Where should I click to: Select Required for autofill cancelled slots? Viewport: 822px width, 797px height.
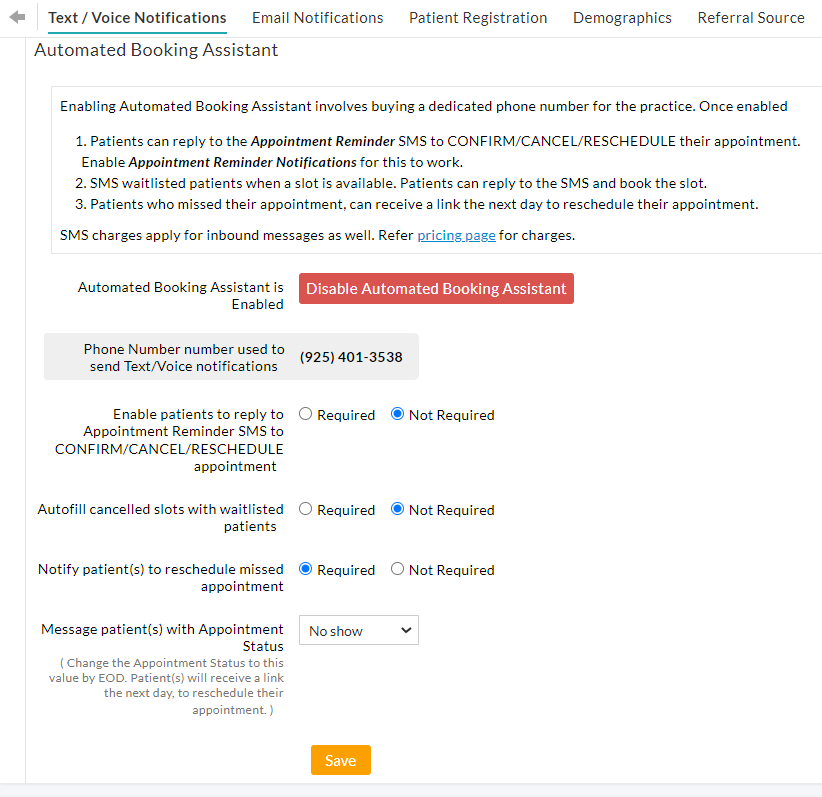pos(305,508)
